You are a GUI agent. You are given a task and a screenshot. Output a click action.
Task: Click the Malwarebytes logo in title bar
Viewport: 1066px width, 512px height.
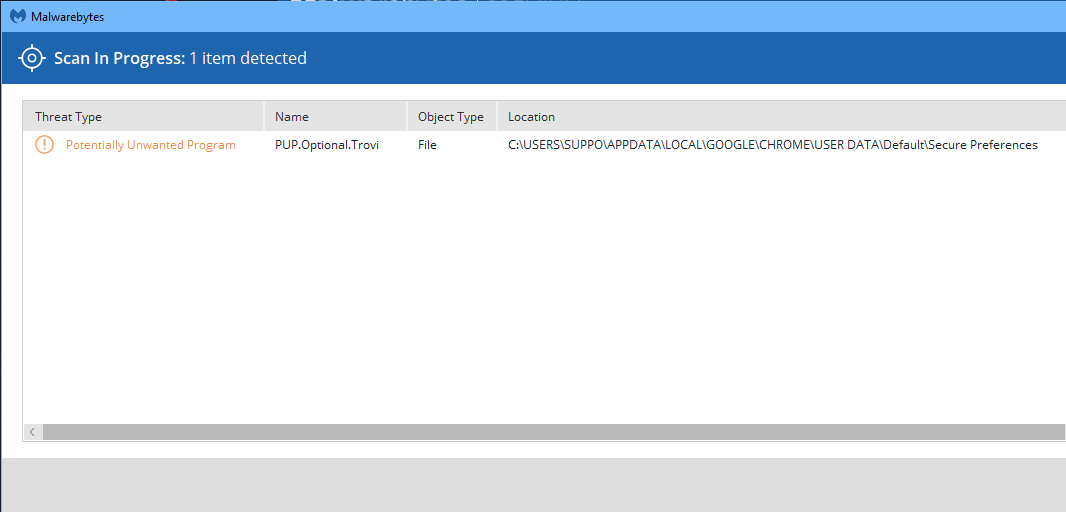tap(18, 16)
